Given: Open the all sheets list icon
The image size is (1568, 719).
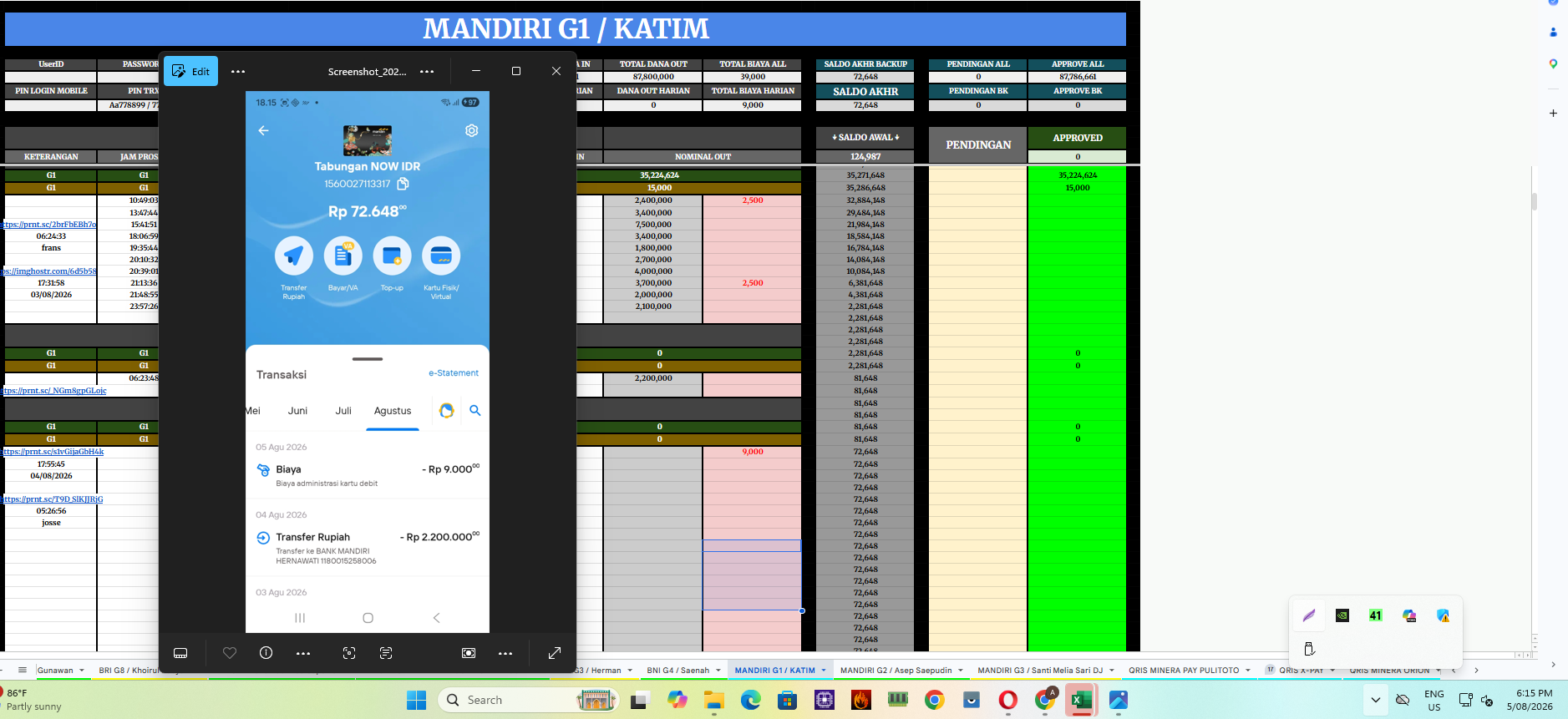Looking at the screenshot, I should pyautogui.click(x=23, y=670).
